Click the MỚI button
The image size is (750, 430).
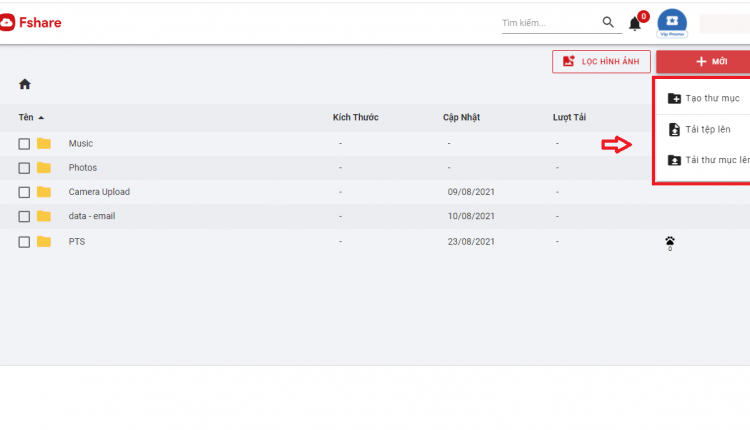[703, 62]
